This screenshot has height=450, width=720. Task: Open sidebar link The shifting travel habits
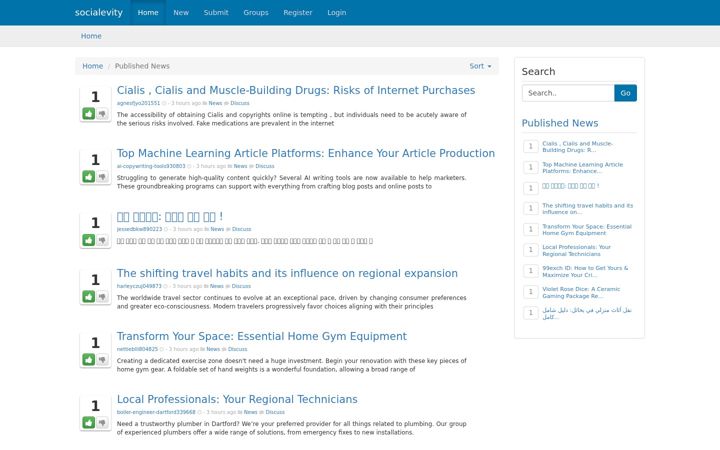pos(587,209)
